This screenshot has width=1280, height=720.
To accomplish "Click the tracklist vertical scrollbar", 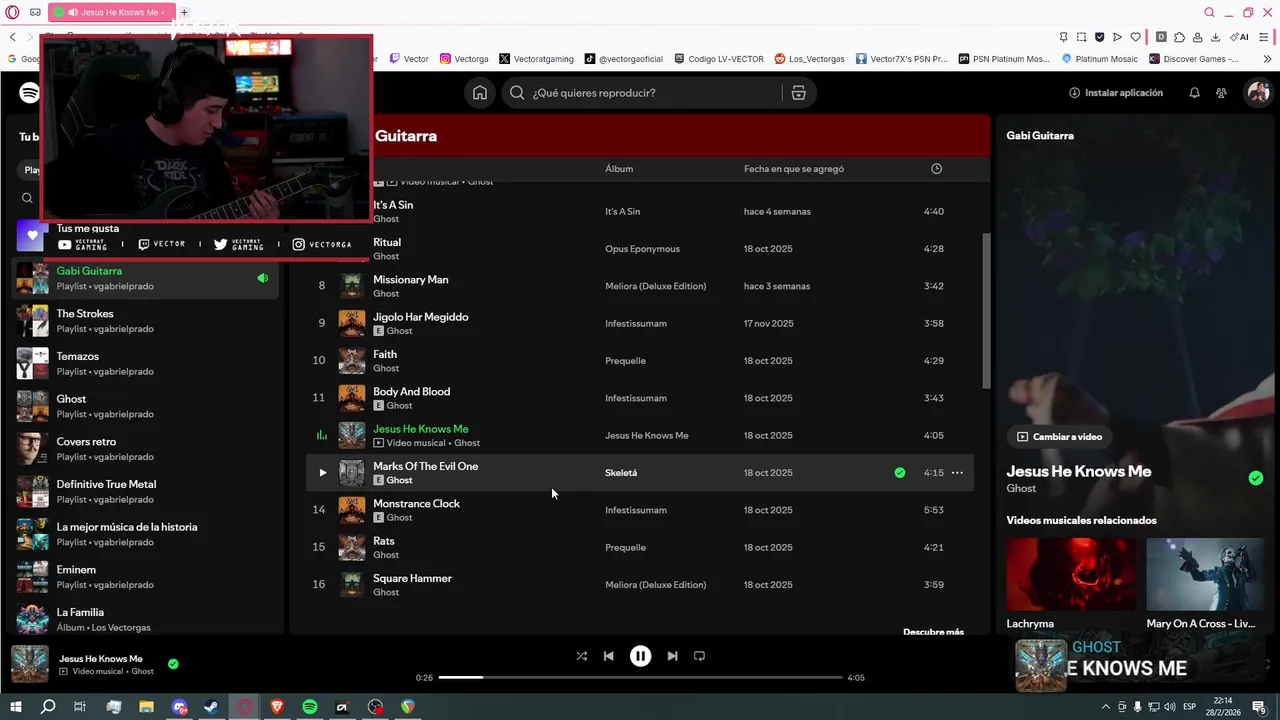I will coord(986,310).
